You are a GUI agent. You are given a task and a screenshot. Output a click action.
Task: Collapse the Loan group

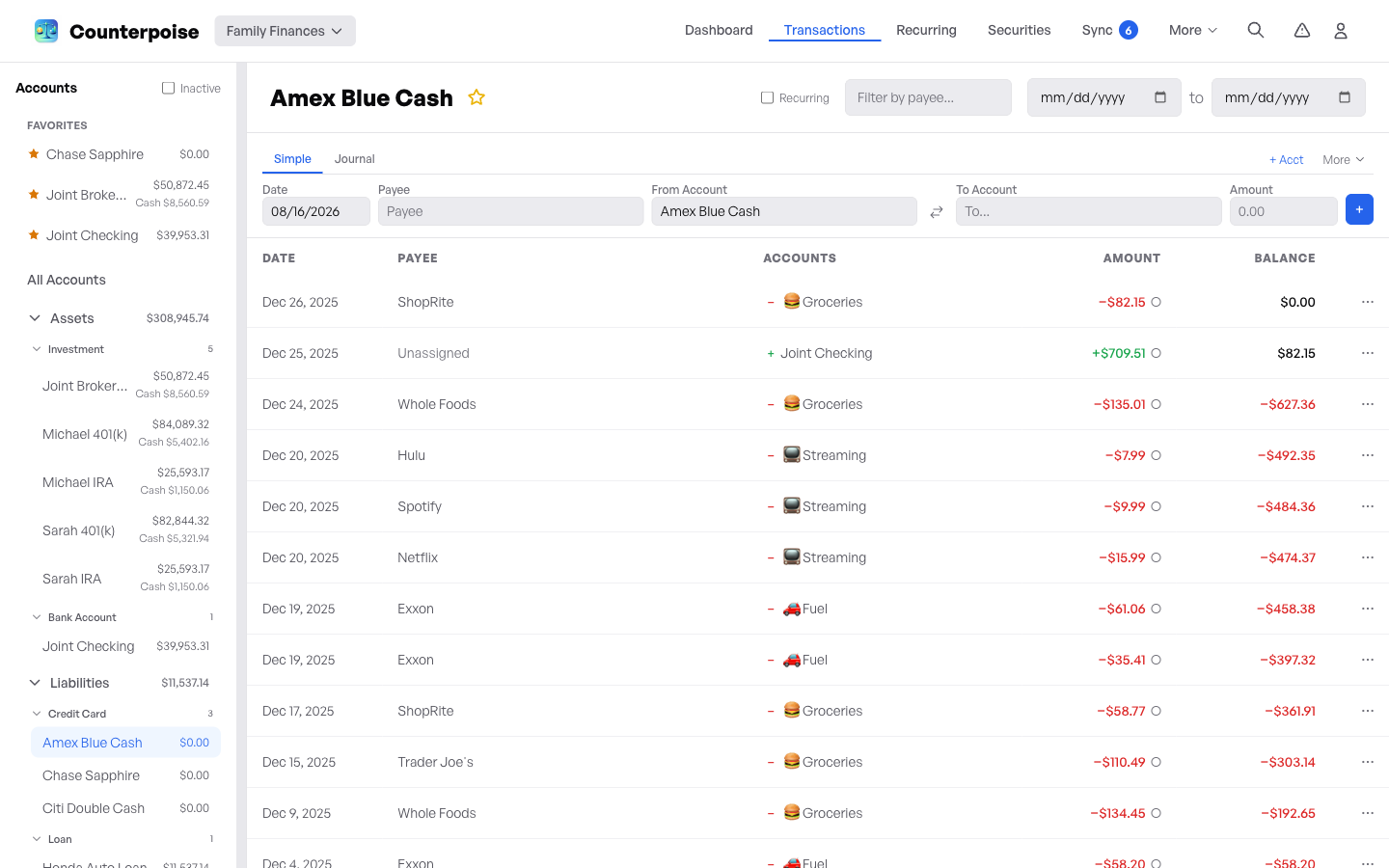point(37,839)
